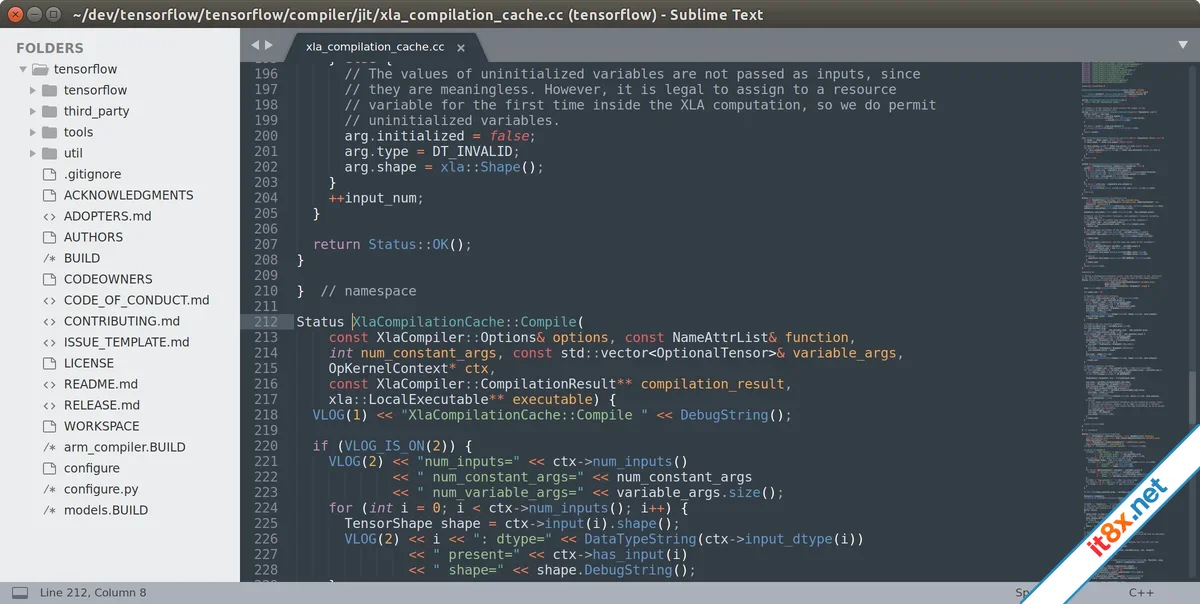Click the LICENSE file icon
The image size is (1200, 604).
[x=49, y=363]
